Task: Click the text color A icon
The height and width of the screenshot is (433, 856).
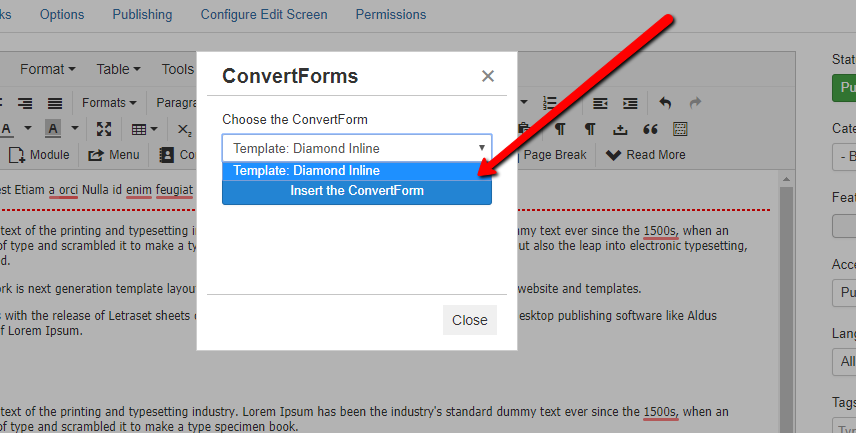Action: point(7,129)
